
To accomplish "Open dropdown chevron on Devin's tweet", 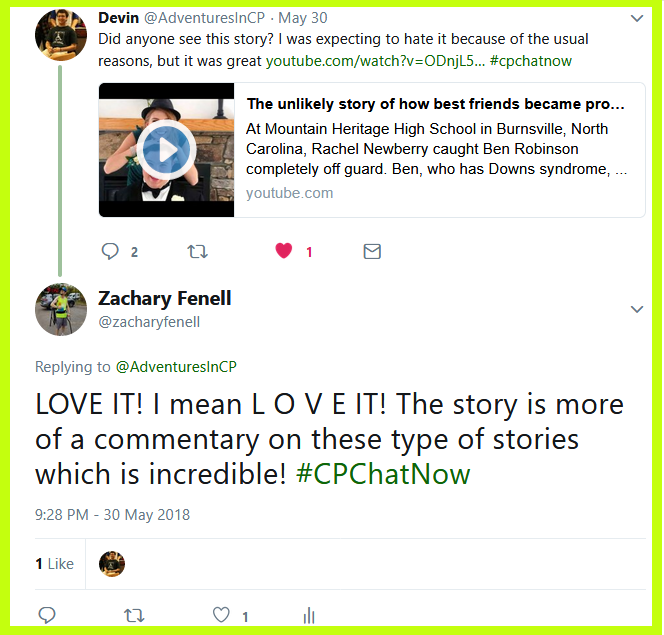I will click(x=637, y=18).
